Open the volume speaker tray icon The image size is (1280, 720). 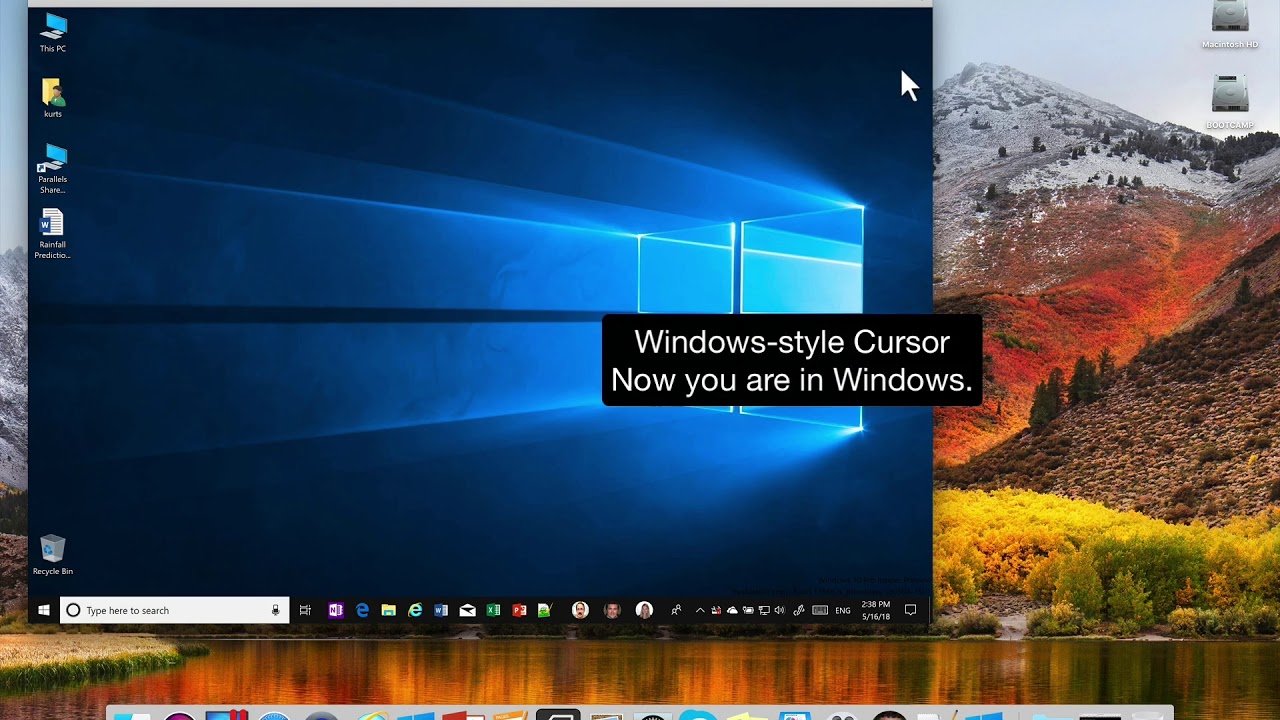[779, 610]
